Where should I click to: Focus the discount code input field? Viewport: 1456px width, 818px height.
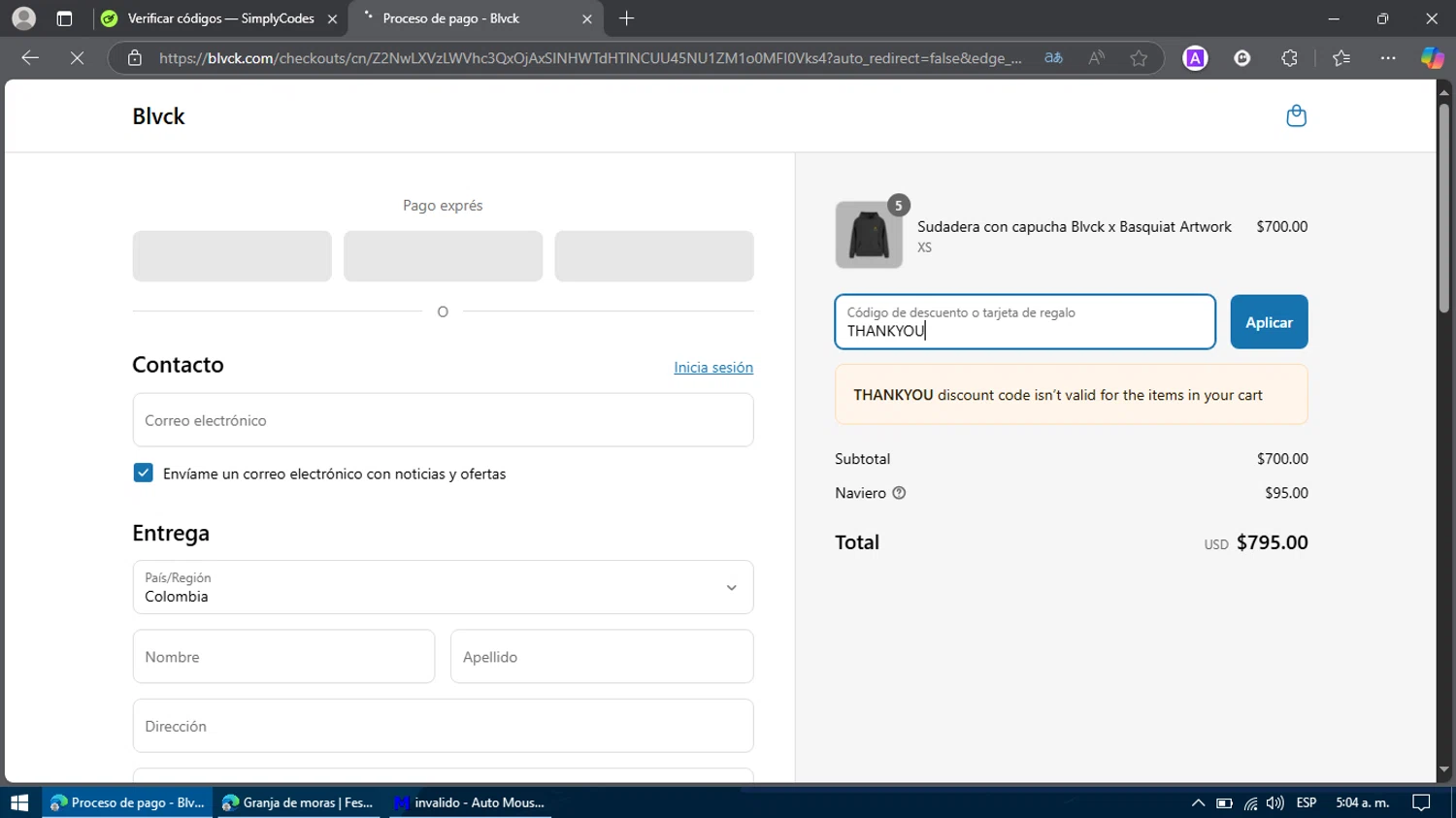1025,322
